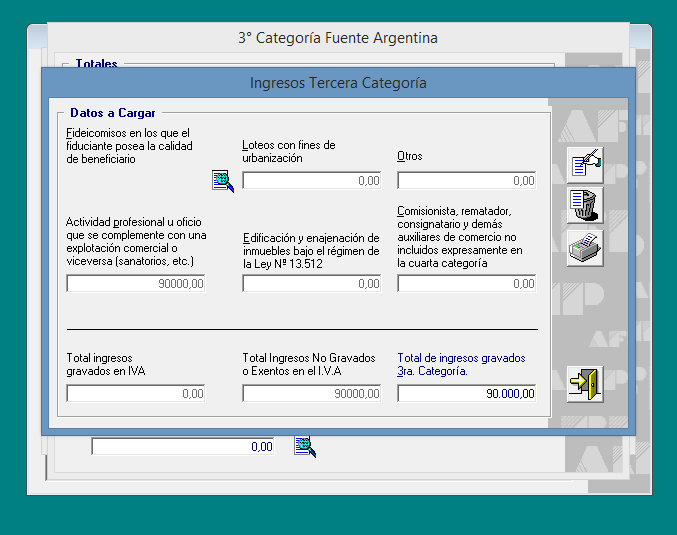Print using the printer icon

tap(584, 247)
